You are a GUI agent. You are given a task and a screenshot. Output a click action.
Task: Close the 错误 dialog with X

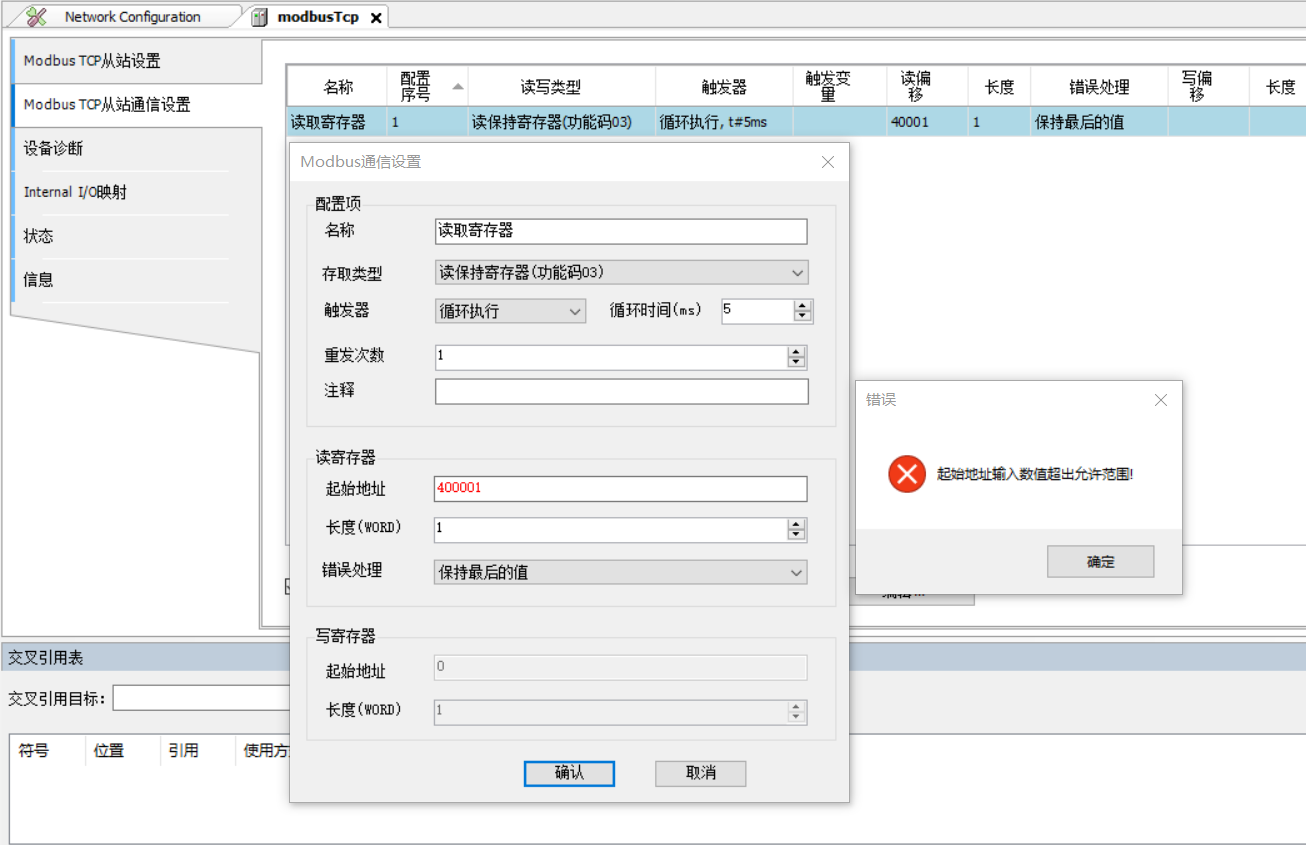(x=1160, y=400)
